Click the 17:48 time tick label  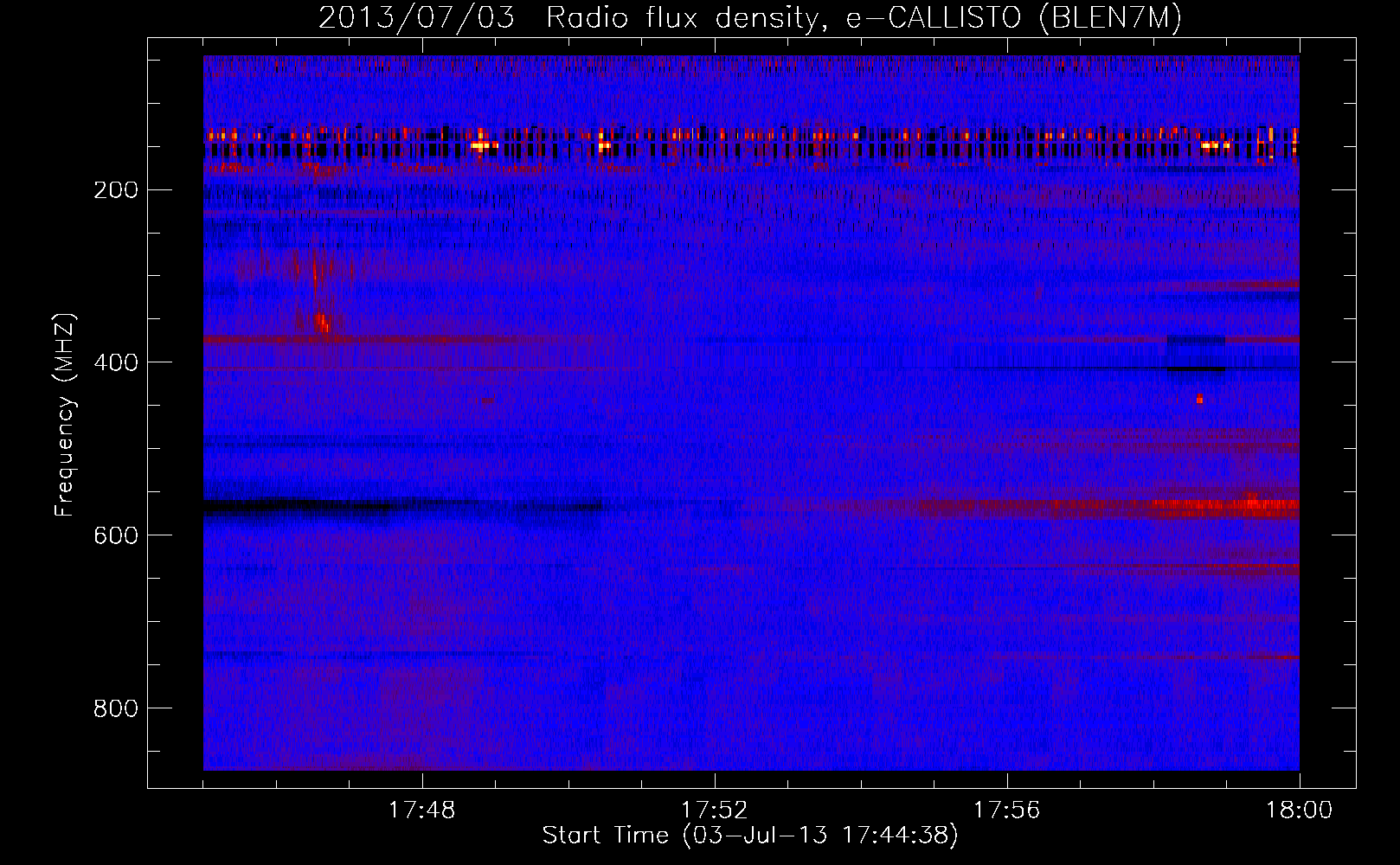coord(422,811)
